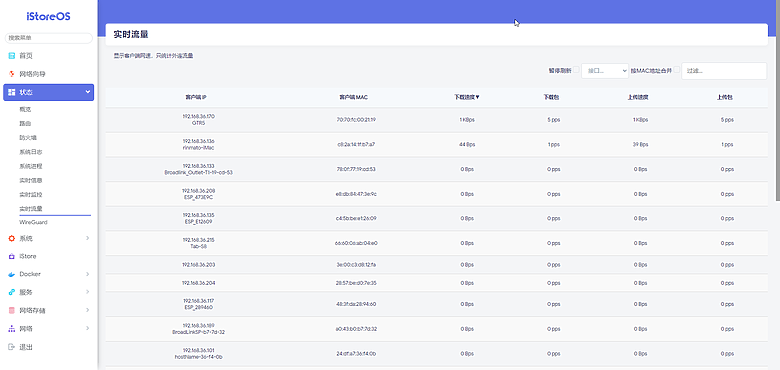
Task: Click the page vertical scrollbar
Action: point(778,100)
